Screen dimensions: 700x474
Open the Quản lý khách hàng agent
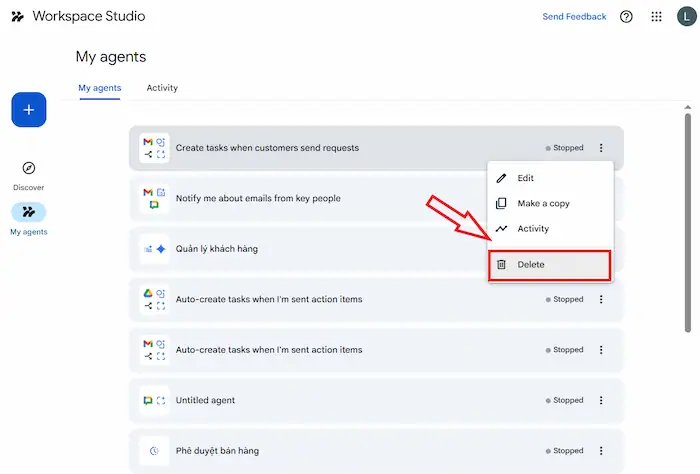tap(217, 249)
